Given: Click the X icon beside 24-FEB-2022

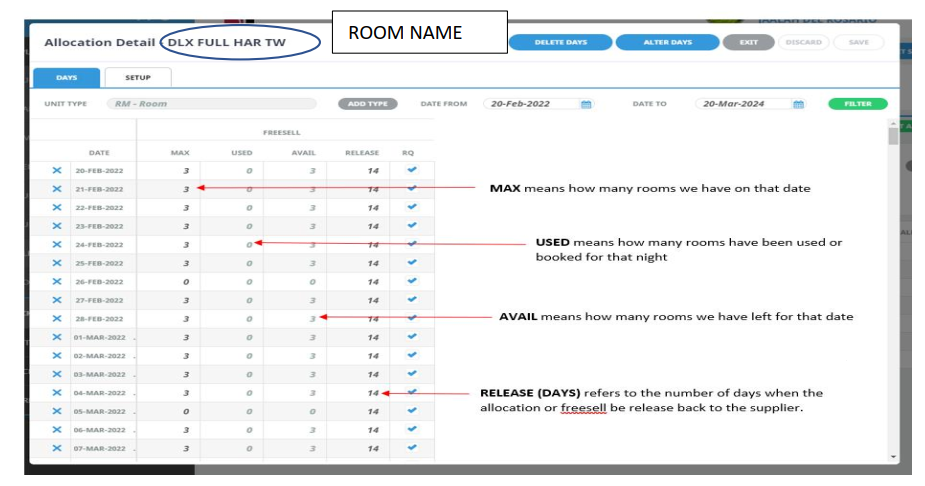Looking at the screenshot, I should 57,244.
